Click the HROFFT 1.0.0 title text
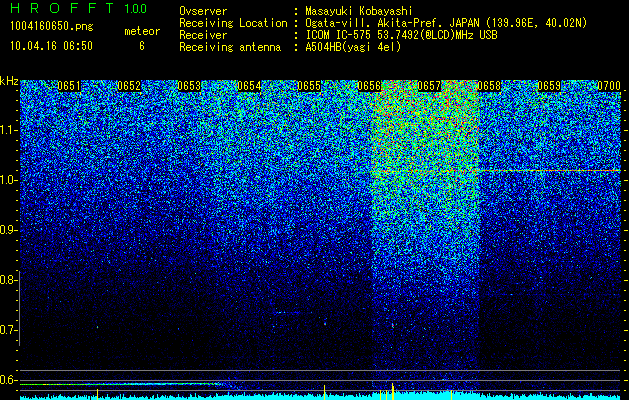Image resolution: width=629 pixels, height=400 pixels. [79, 8]
